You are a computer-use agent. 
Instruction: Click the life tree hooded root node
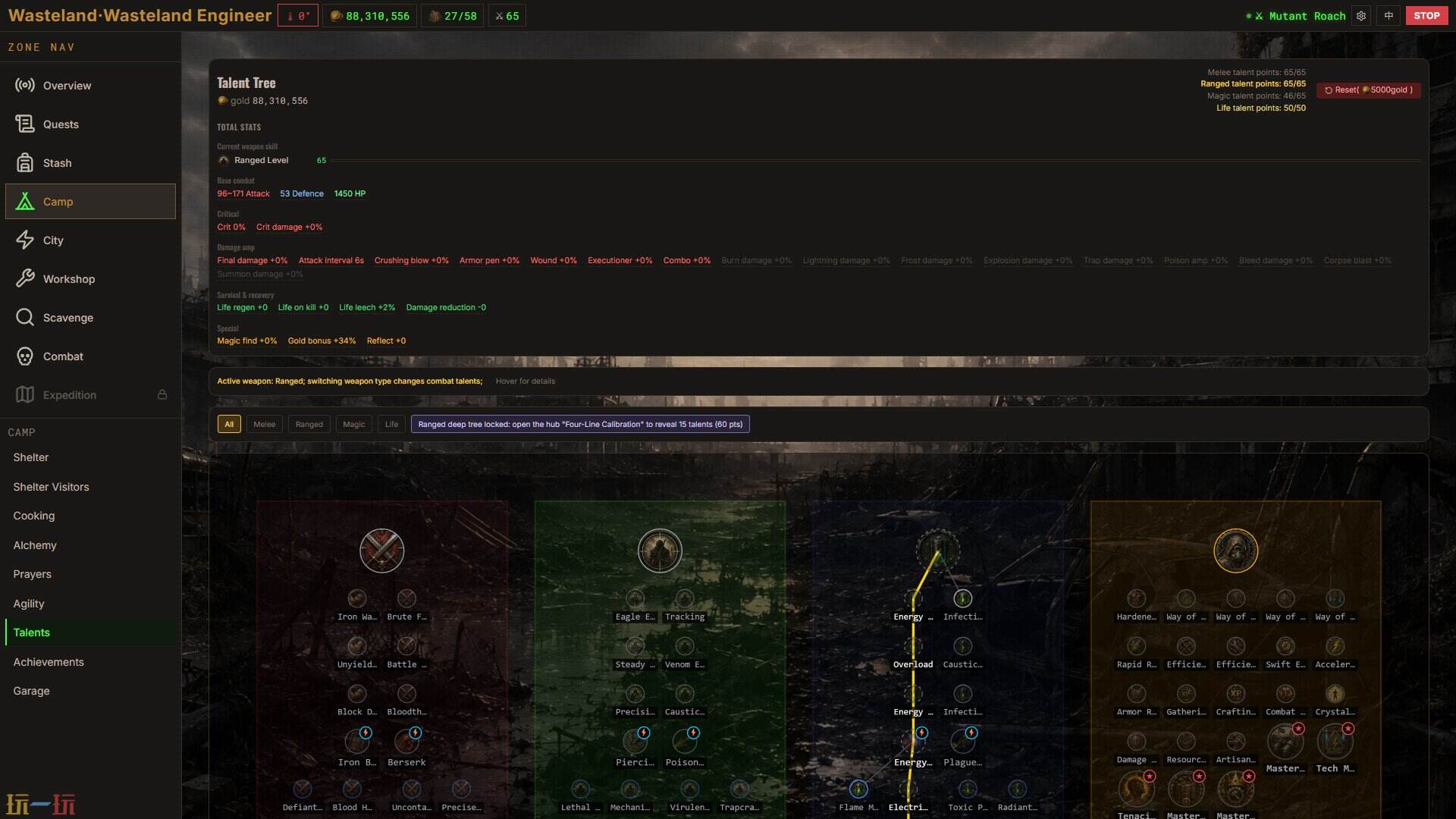click(1235, 551)
